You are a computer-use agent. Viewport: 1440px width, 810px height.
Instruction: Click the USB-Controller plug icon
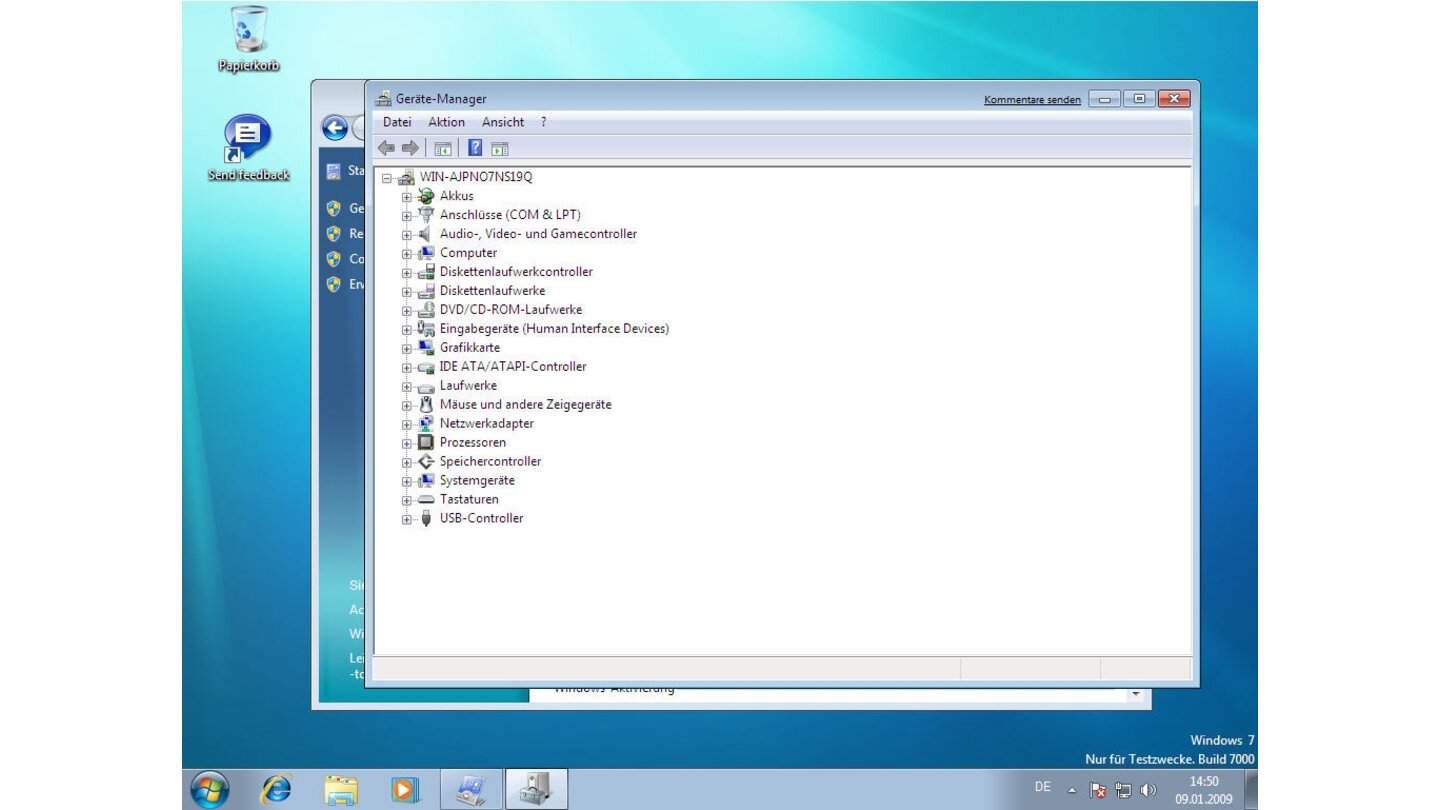click(426, 519)
